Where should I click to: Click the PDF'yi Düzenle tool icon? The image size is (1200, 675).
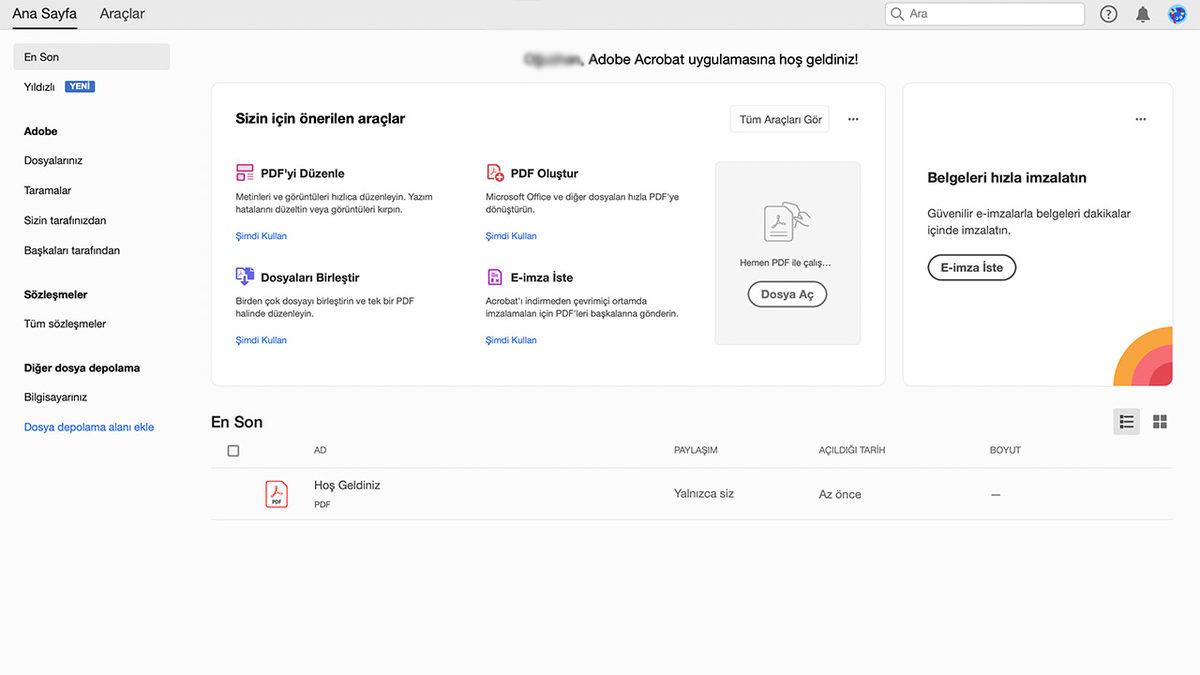(245, 173)
